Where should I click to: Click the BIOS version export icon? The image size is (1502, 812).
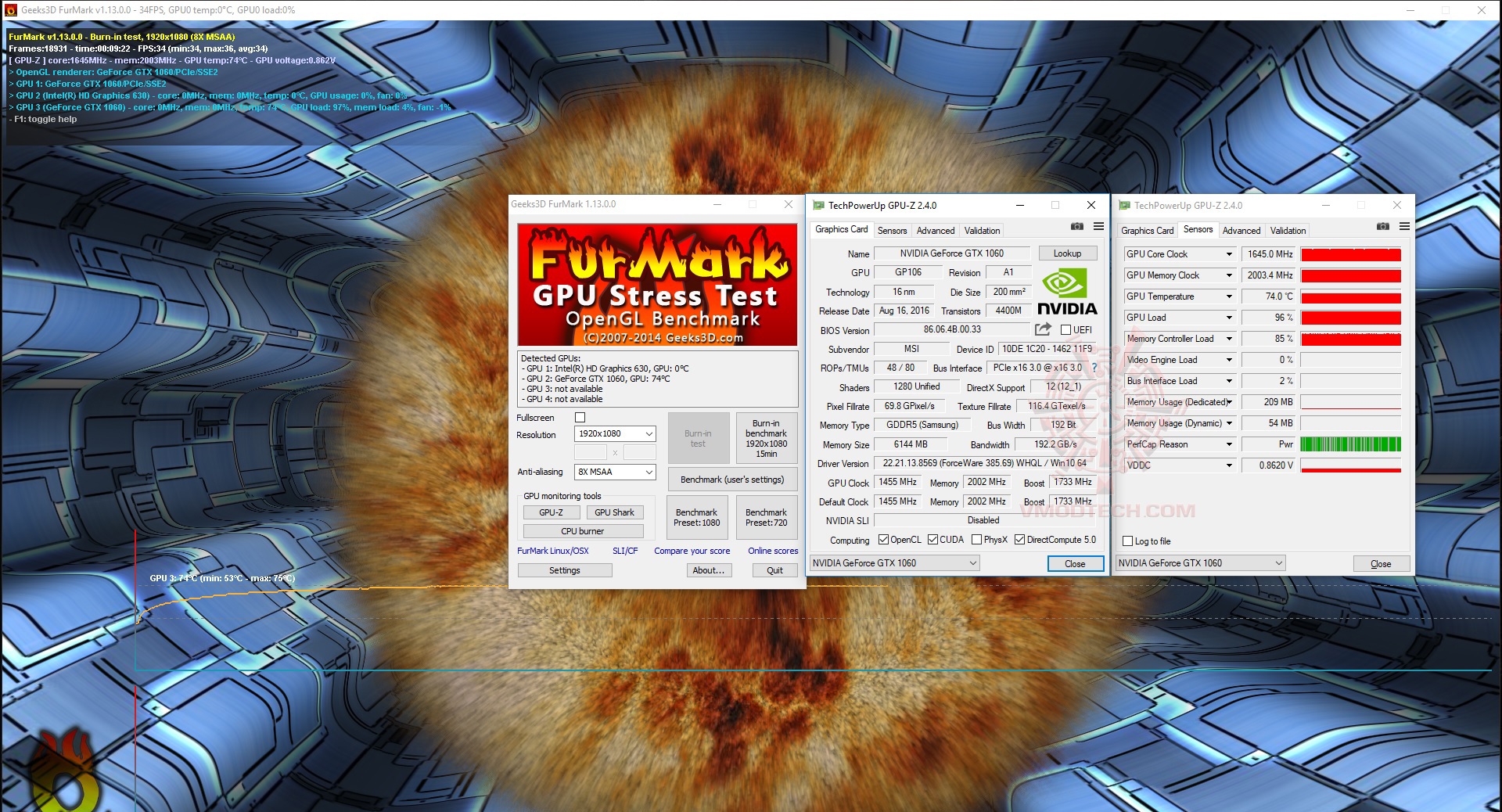coord(1042,330)
